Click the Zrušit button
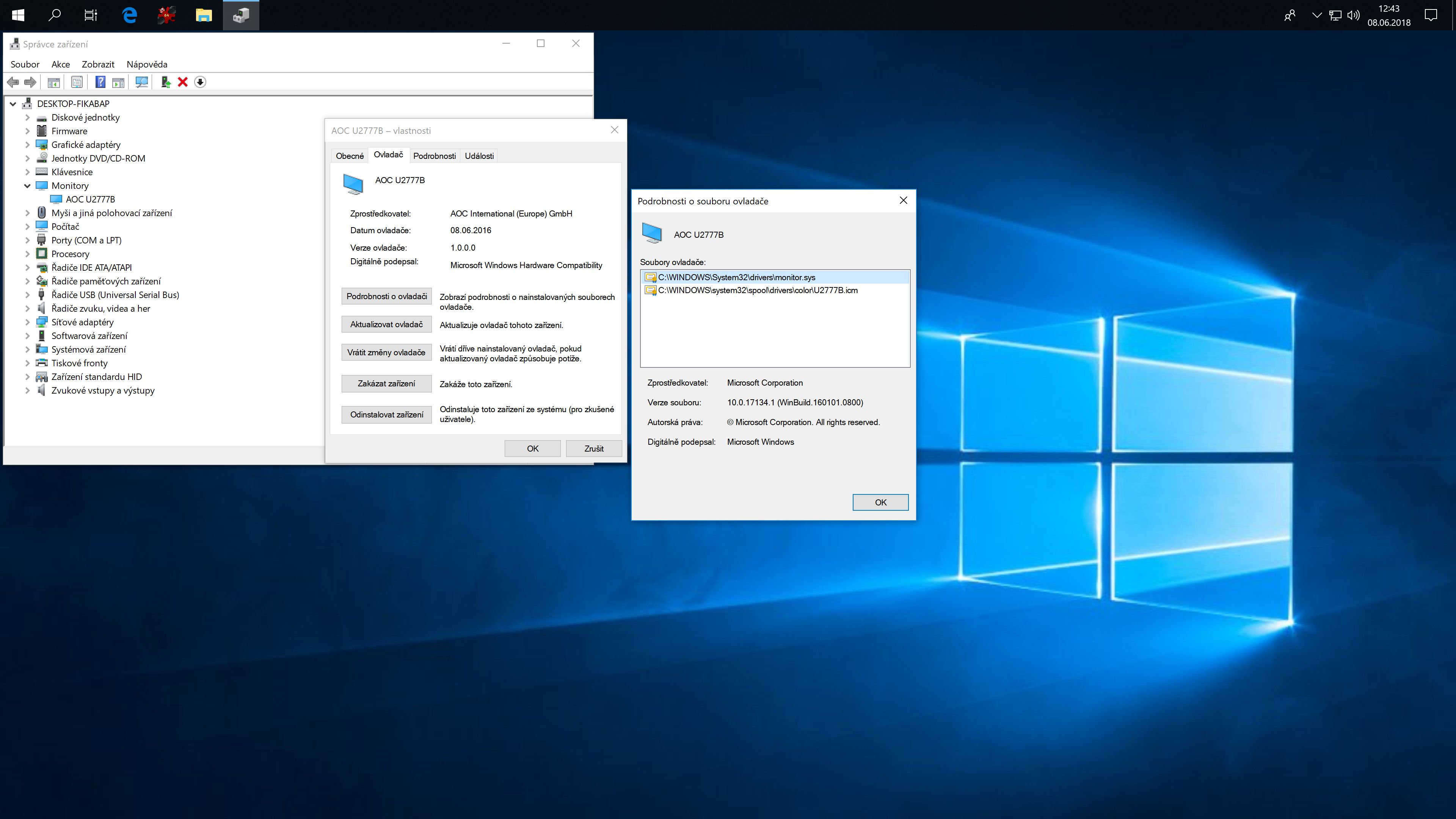The image size is (1456, 819). click(x=593, y=449)
